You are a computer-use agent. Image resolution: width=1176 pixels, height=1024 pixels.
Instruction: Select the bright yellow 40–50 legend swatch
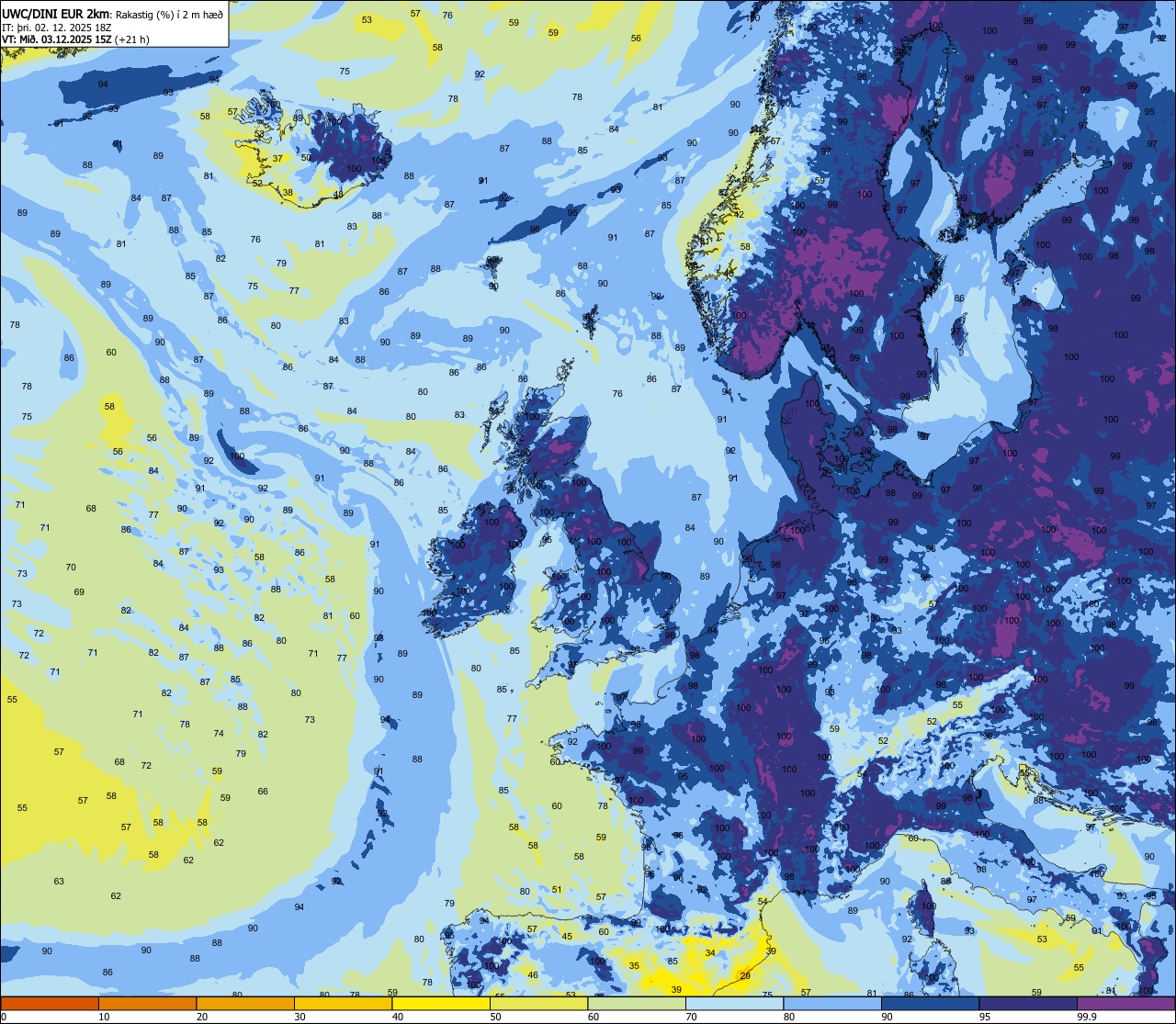(x=441, y=1003)
